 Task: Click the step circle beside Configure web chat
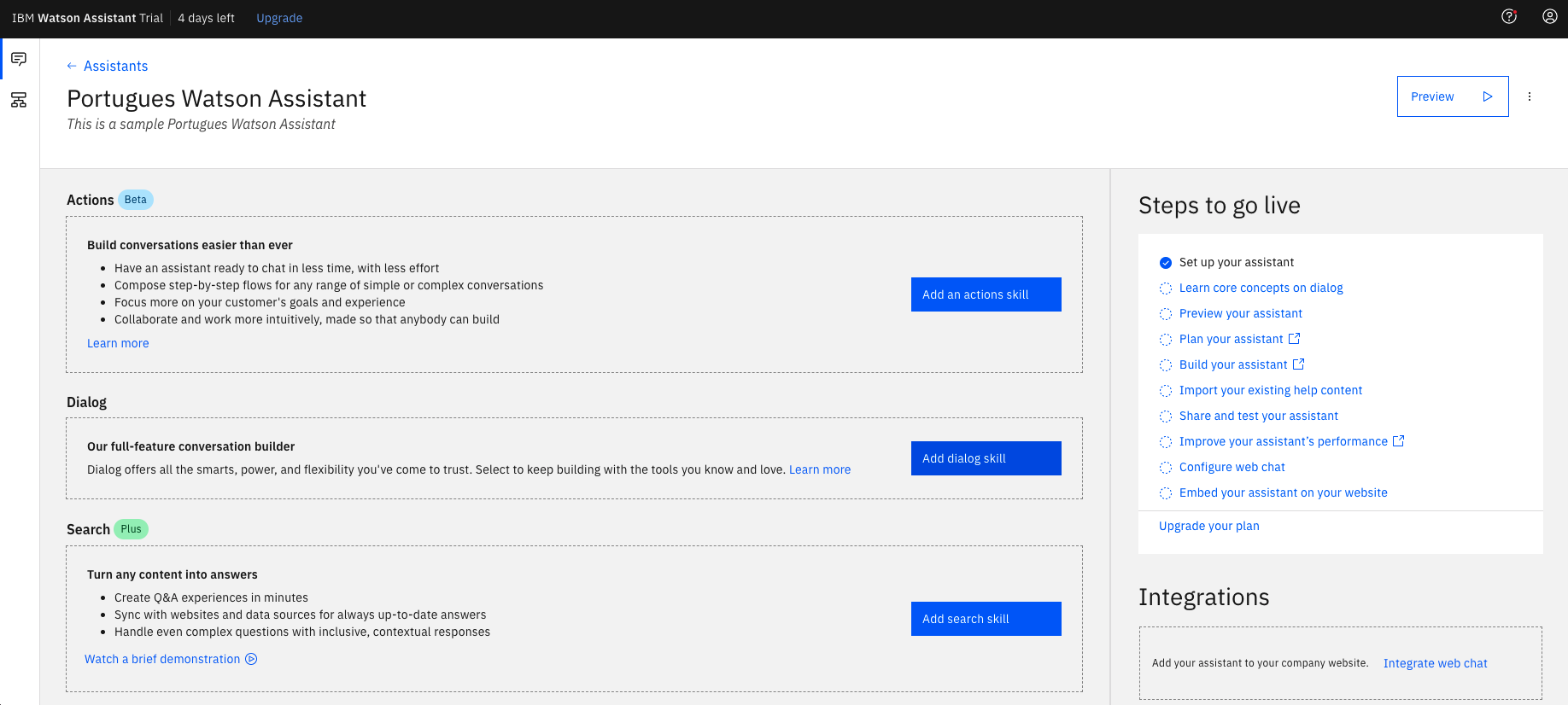tap(1166, 468)
